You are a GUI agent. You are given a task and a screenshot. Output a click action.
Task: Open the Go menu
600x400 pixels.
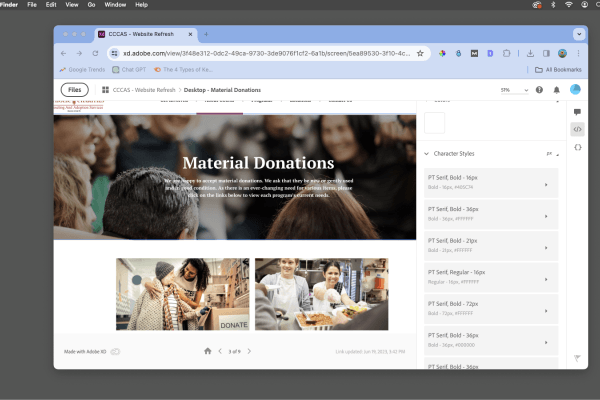pyautogui.click(x=91, y=5)
